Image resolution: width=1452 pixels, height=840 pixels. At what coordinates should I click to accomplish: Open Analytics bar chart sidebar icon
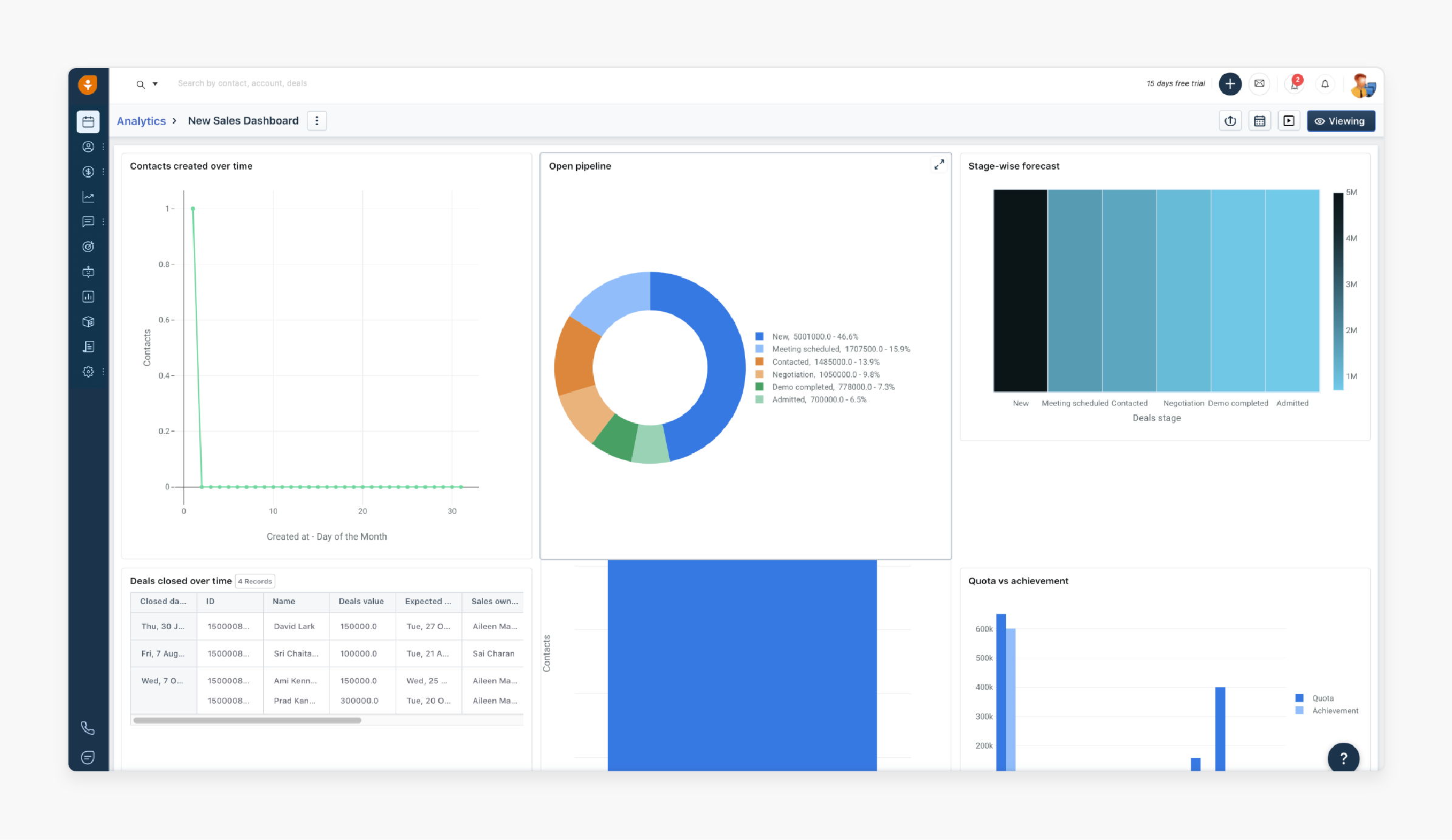(x=88, y=297)
